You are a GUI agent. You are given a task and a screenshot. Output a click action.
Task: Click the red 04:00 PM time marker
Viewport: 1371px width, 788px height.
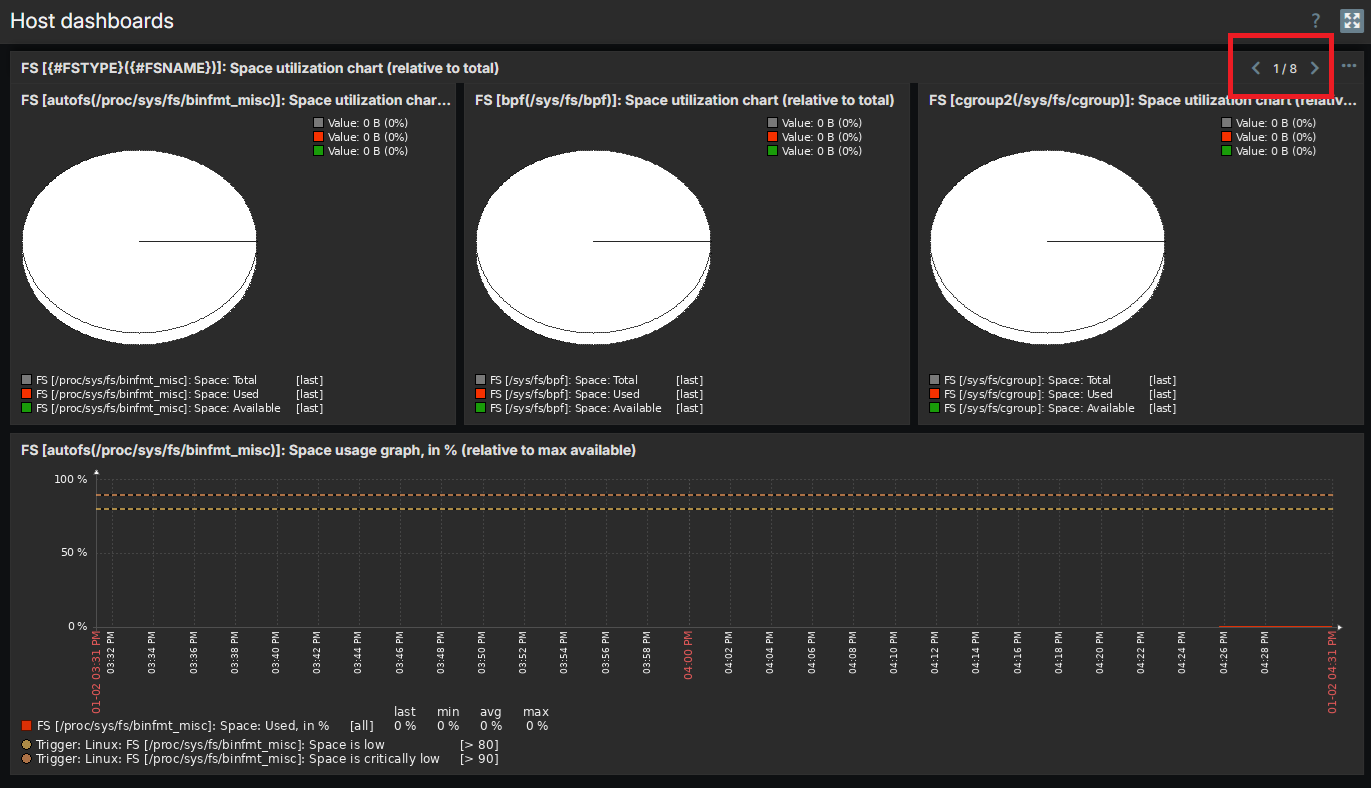[x=688, y=656]
